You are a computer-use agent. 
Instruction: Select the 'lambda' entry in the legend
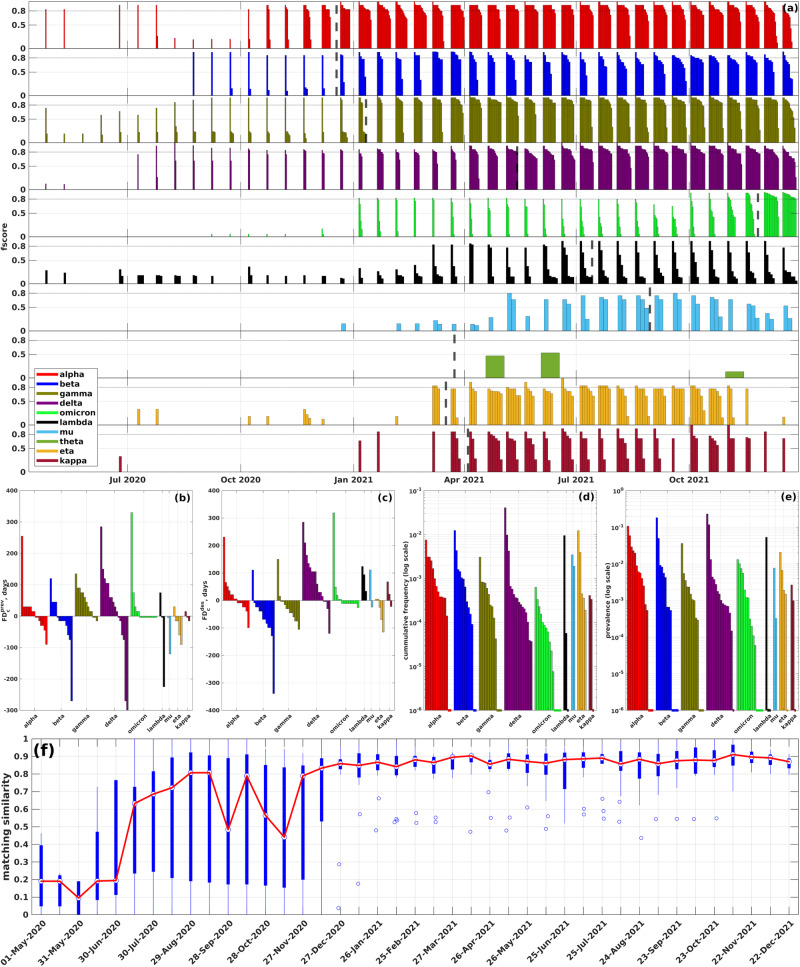[76, 422]
